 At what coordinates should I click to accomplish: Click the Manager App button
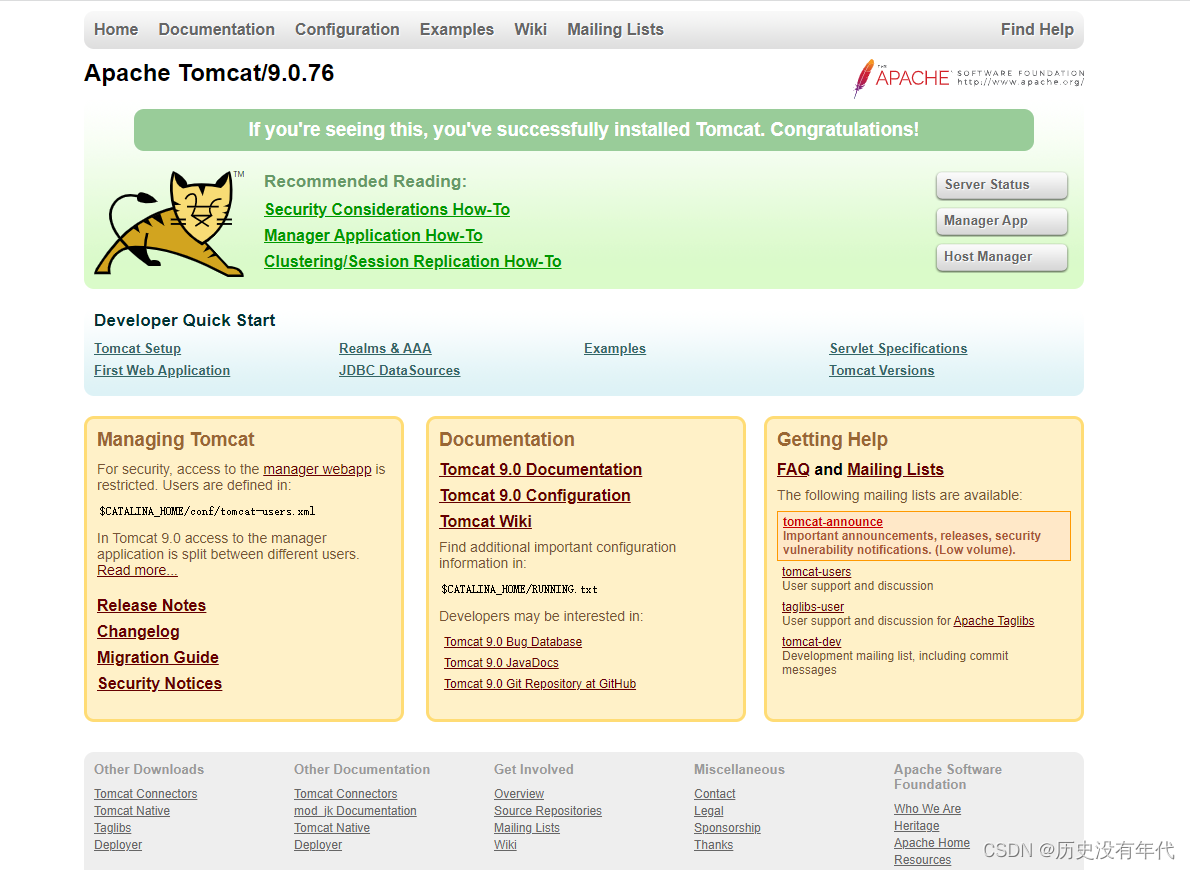pyautogui.click(x=1002, y=221)
